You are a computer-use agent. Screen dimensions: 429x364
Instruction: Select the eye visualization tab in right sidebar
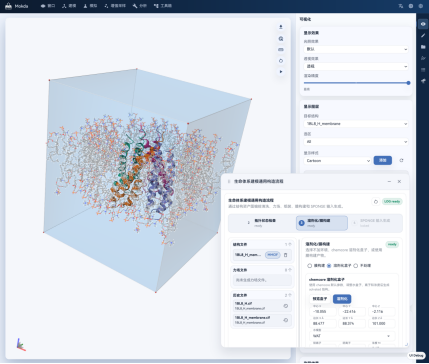pos(423,24)
